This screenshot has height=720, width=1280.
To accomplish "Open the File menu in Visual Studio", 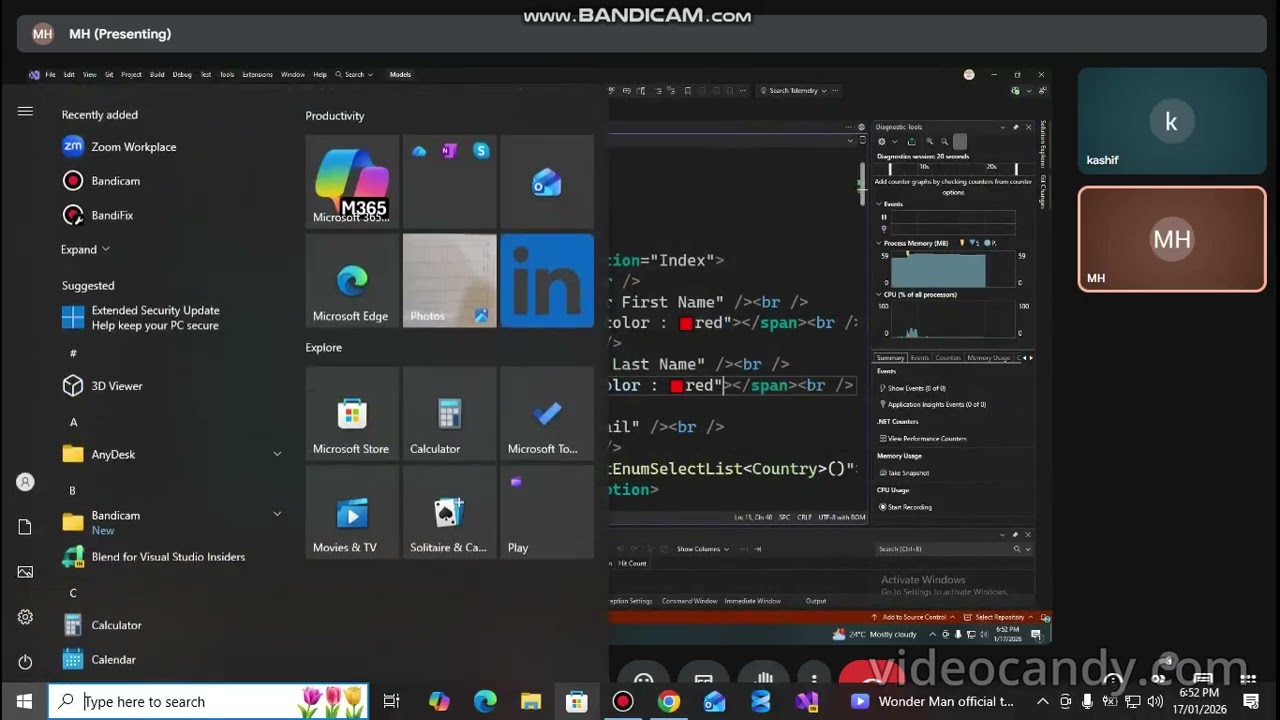I will coord(50,74).
